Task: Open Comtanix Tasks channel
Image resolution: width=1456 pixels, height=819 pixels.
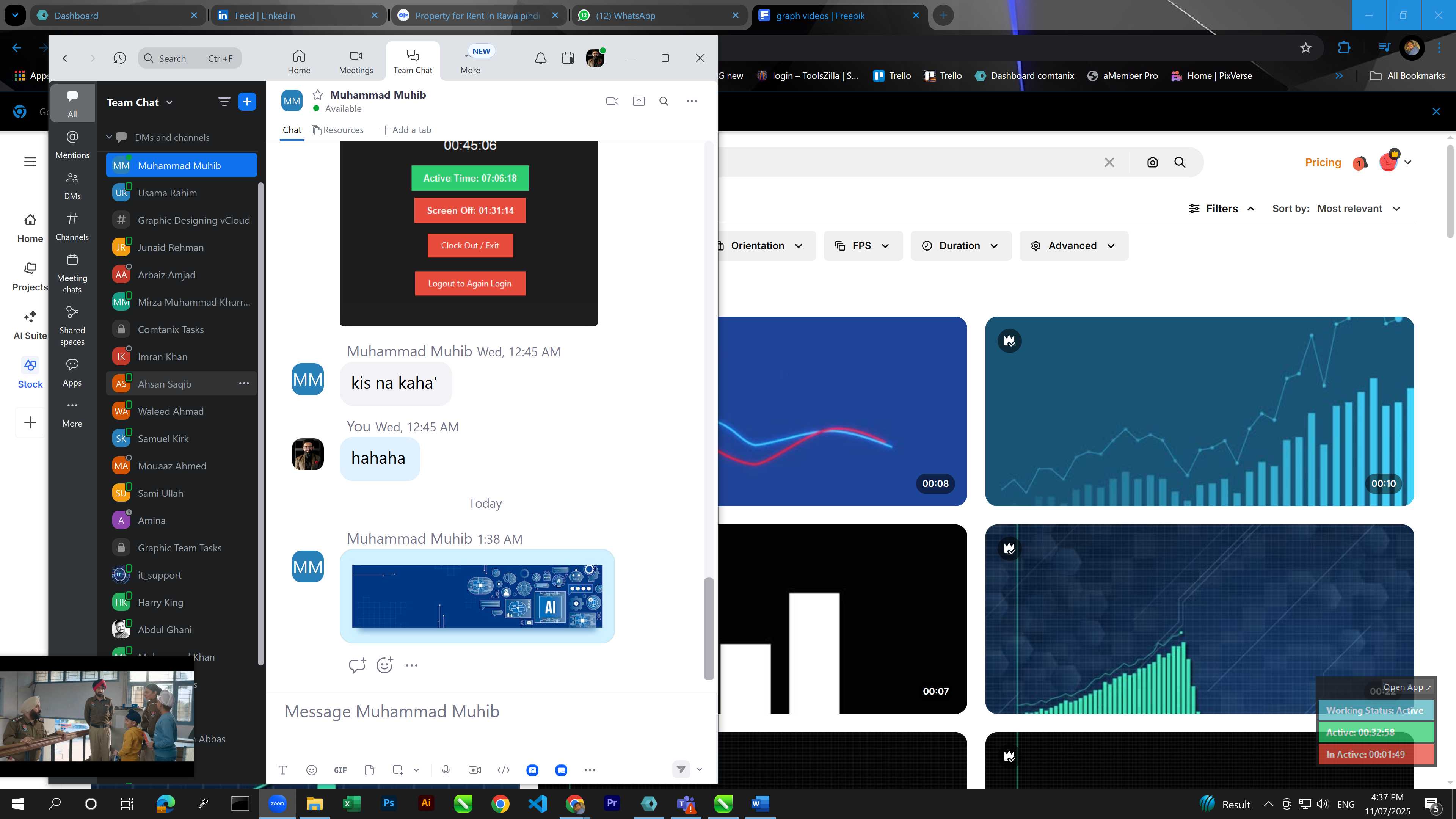Action: pos(182,329)
